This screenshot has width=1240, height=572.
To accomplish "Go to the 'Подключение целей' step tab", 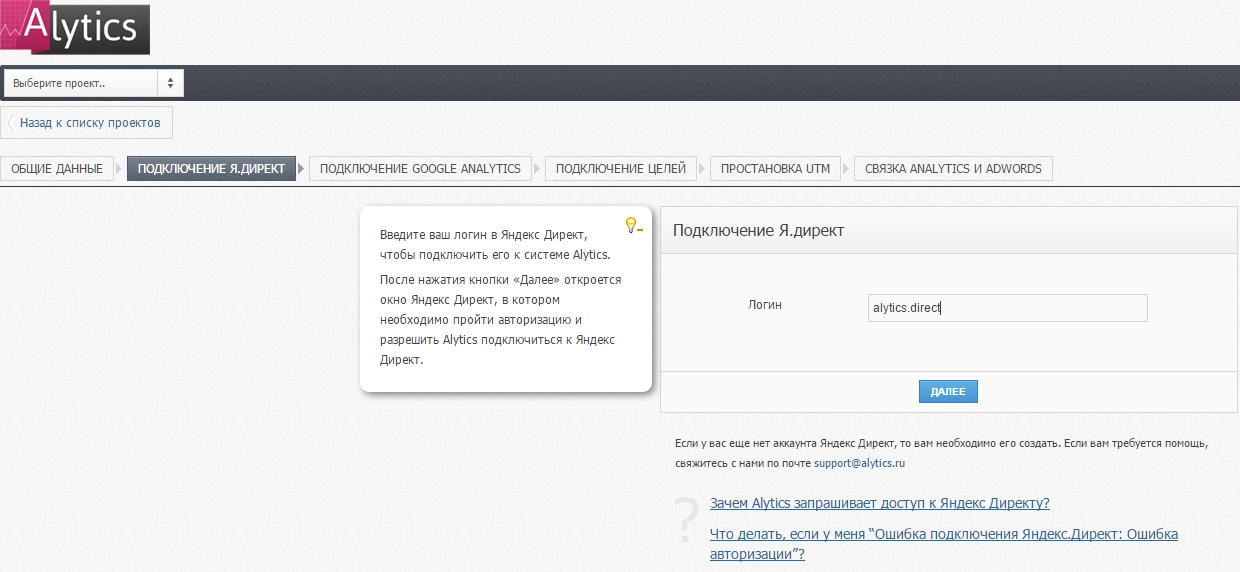I will [620, 168].
